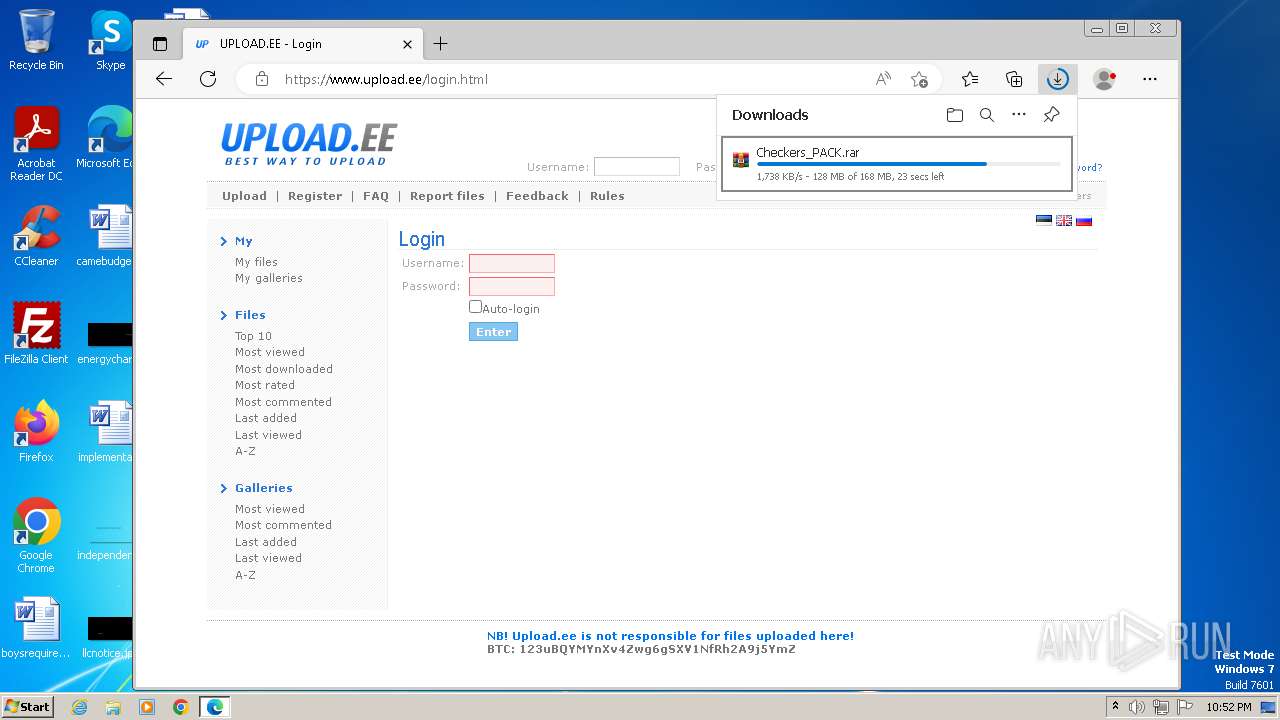Open tab actions menu in Edge
The image size is (1280, 720).
[x=160, y=44]
